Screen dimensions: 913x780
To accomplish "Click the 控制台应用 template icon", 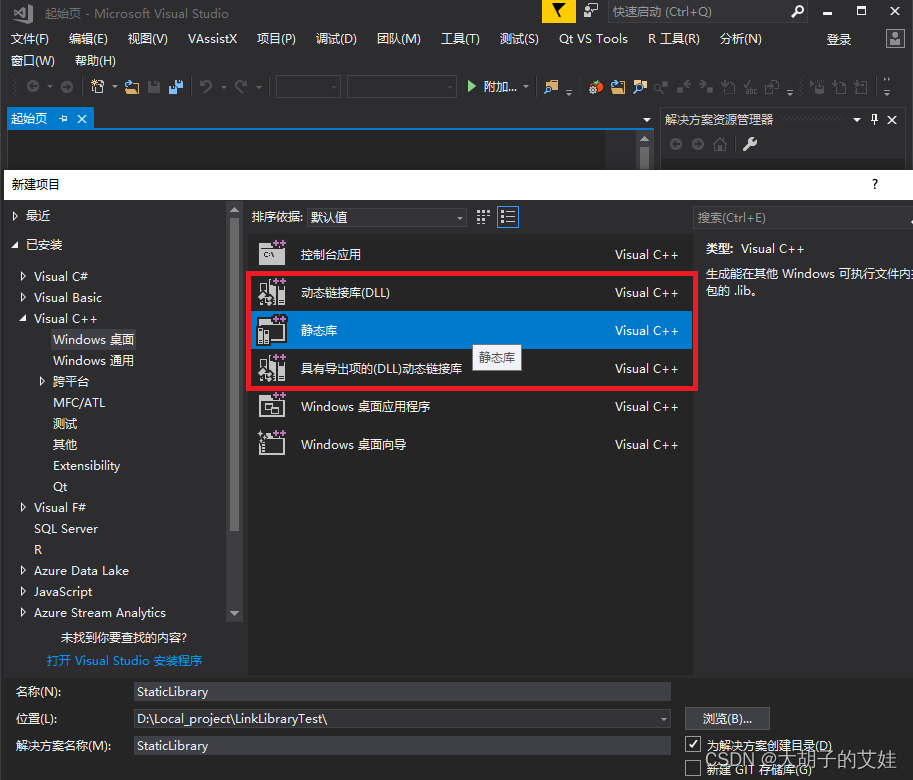I will click(272, 254).
